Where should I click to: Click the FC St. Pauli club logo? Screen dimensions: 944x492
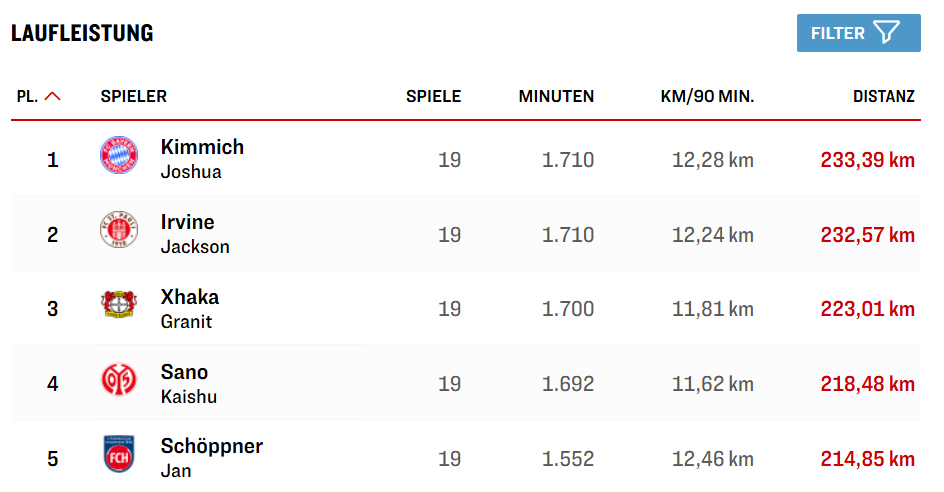(118, 233)
